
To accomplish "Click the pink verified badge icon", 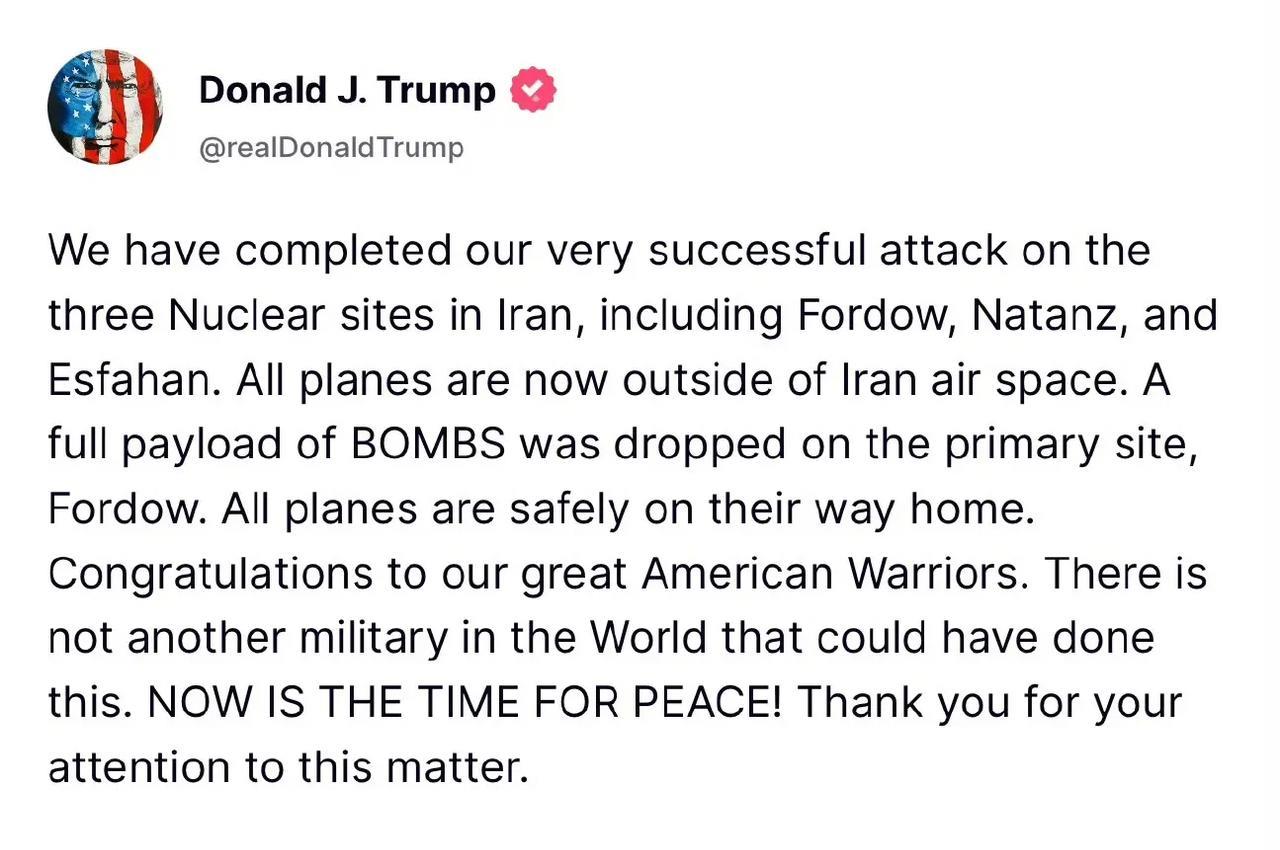I will 533,91.
